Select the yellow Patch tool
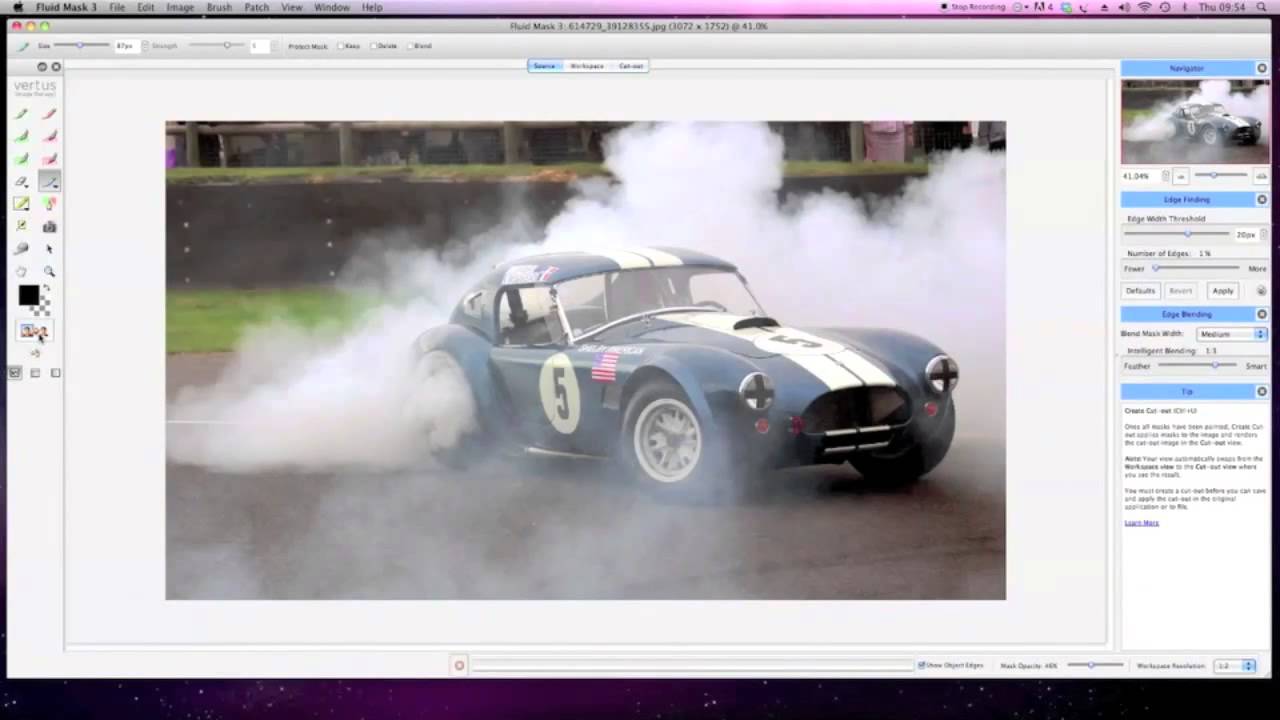 [21, 204]
